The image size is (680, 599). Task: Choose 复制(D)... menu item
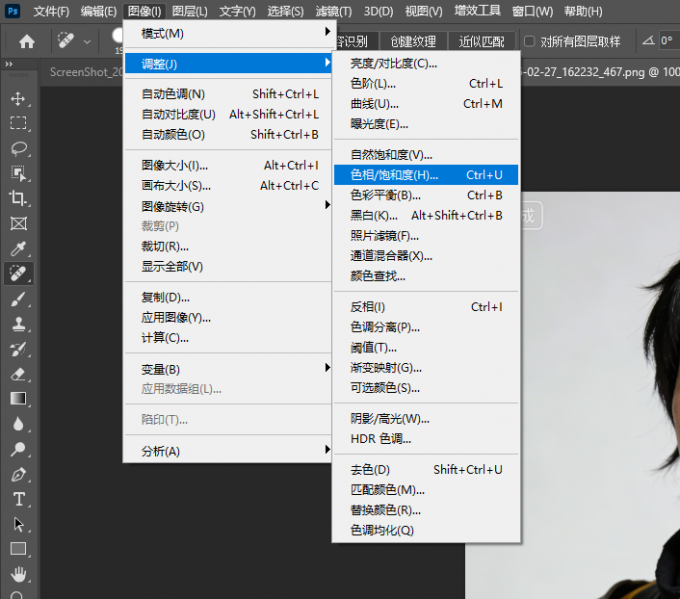pyautogui.click(x=228, y=297)
